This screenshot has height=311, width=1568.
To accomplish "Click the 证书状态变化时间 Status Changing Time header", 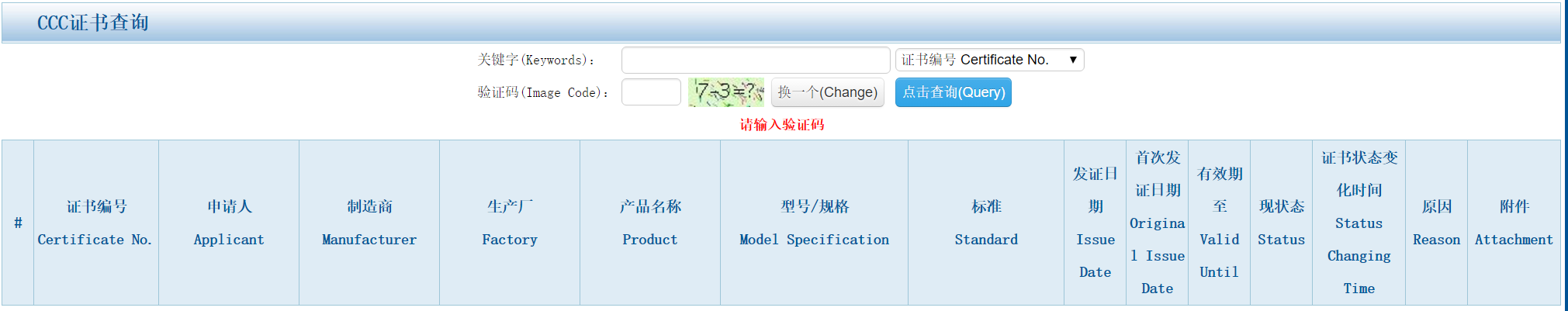I will click(x=1359, y=223).
